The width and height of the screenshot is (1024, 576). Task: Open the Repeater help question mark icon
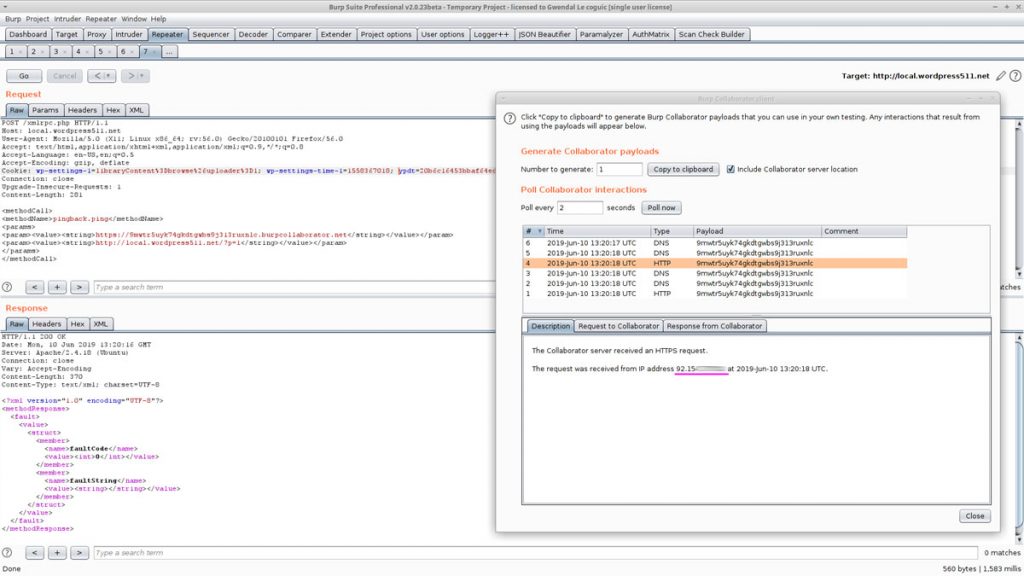pyautogui.click(x=1015, y=76)
